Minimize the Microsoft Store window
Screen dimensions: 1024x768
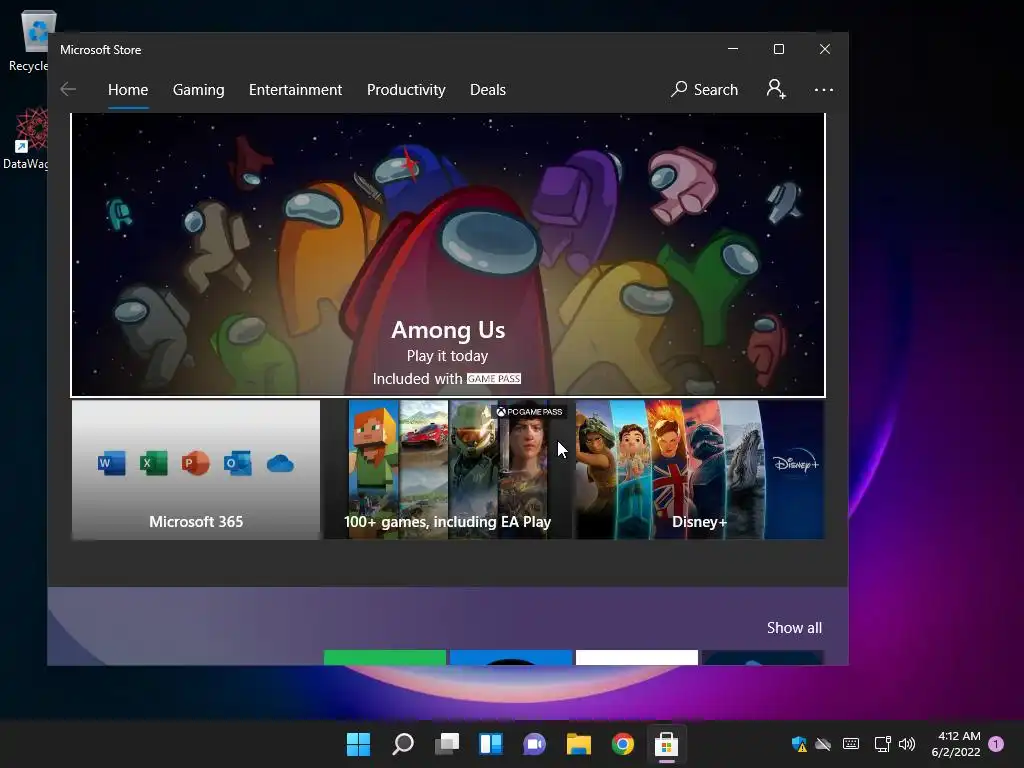[733, 49]
